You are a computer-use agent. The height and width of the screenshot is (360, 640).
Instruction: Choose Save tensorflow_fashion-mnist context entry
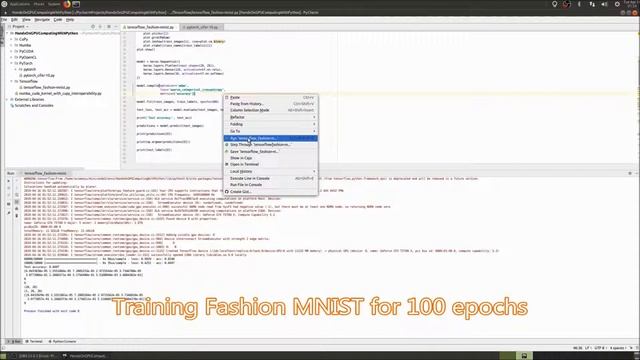[x=271, y=151]
